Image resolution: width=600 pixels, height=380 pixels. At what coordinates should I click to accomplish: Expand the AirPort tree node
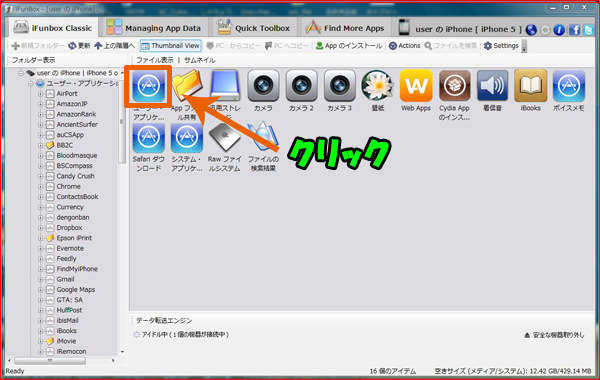pyautogui.click(x=40, y=94)
